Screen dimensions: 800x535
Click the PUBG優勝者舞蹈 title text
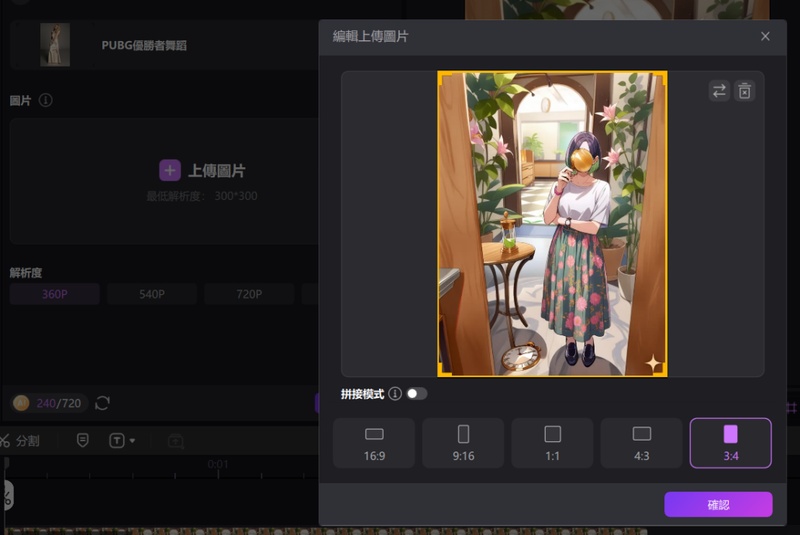[144, 45]
